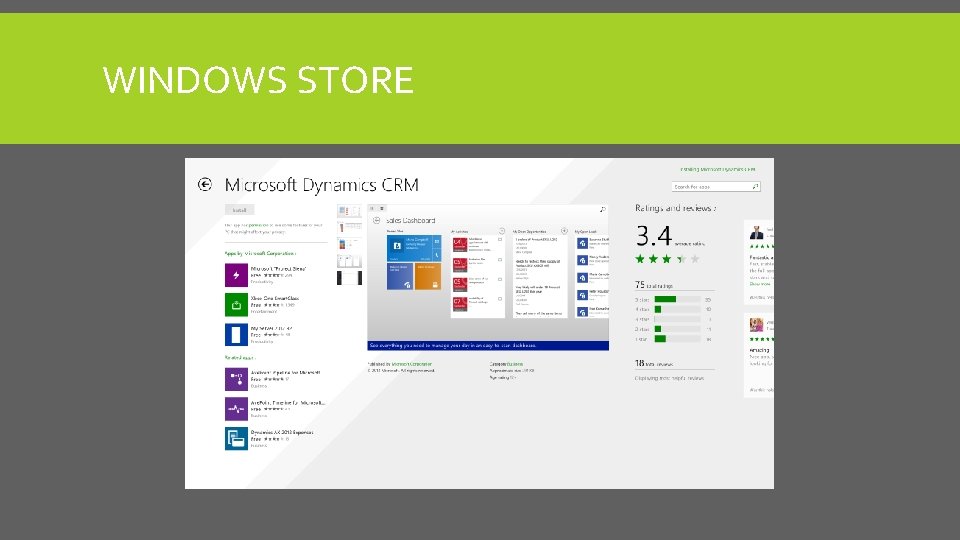Open the Business category link
Image resolution: width=960 pixels, height=540 pixels.
point(514,364)
